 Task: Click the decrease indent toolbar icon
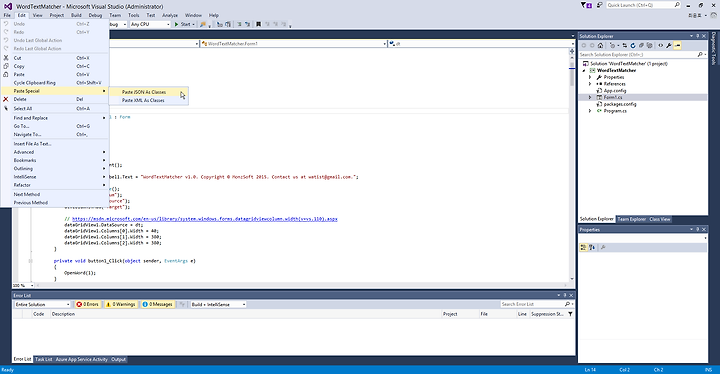tap(219, 24)
